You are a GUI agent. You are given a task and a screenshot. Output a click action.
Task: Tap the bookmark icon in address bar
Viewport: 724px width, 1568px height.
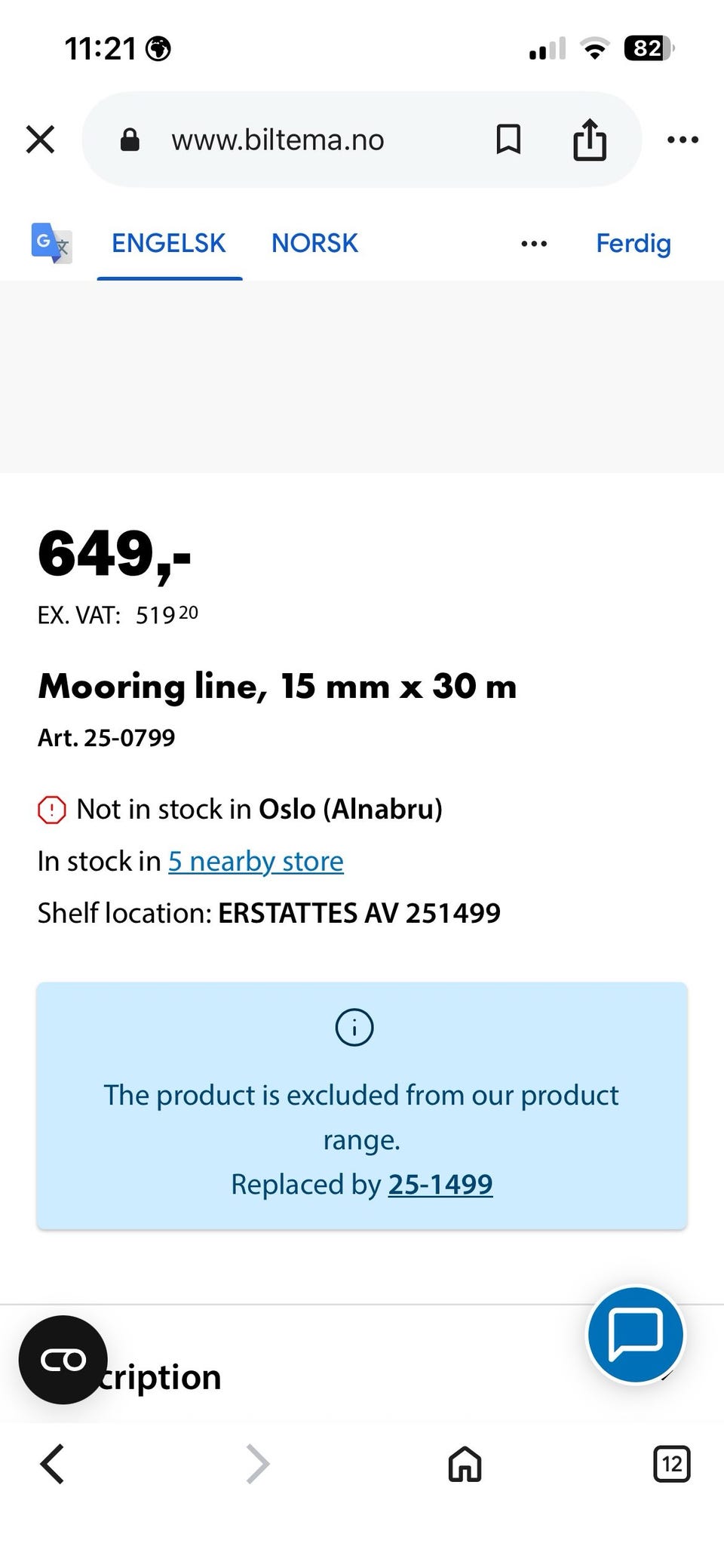(x=508, y=140)
